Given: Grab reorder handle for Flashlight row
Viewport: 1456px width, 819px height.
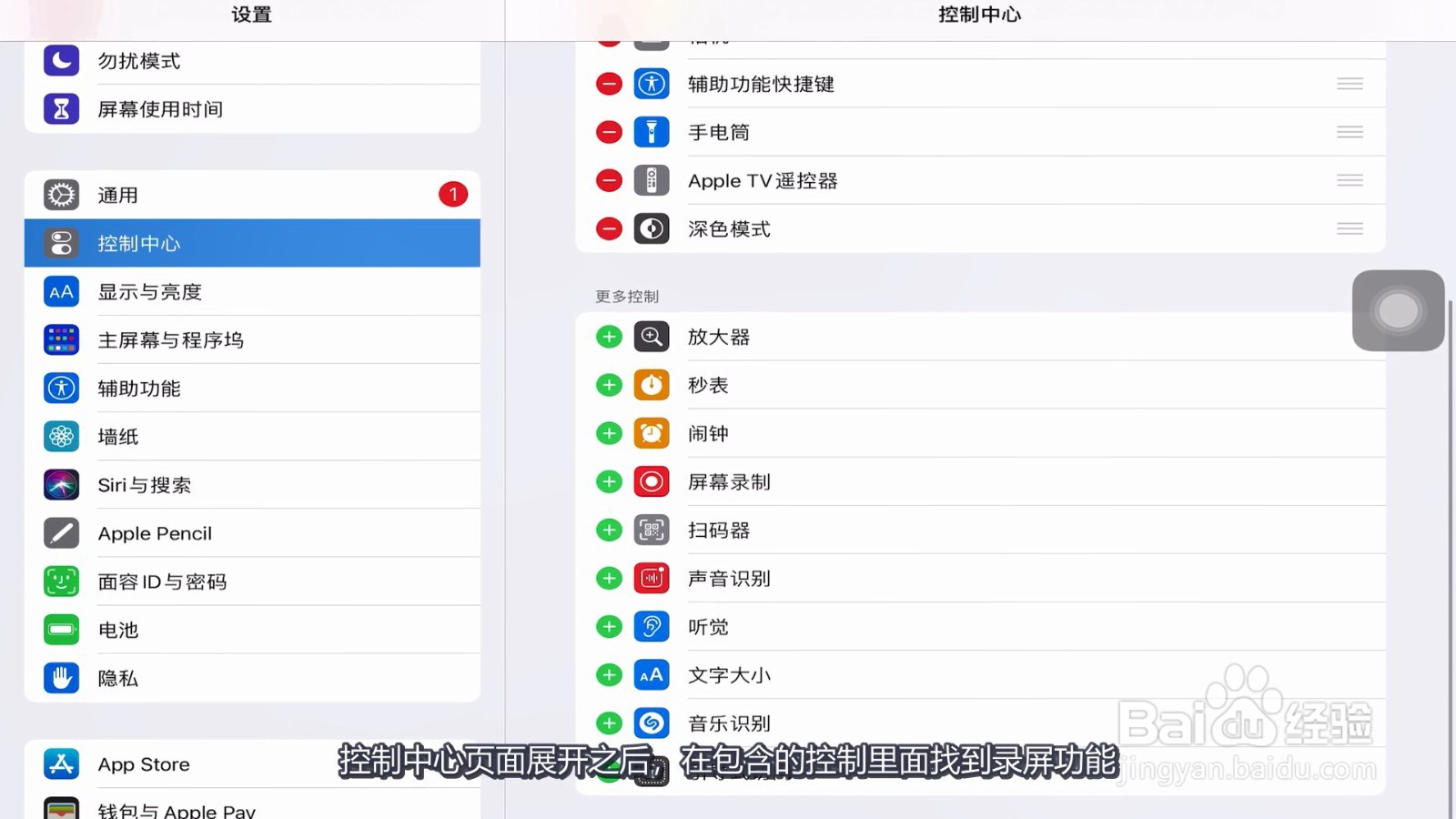Looking at the screenshot, I should click(1350, 132).
